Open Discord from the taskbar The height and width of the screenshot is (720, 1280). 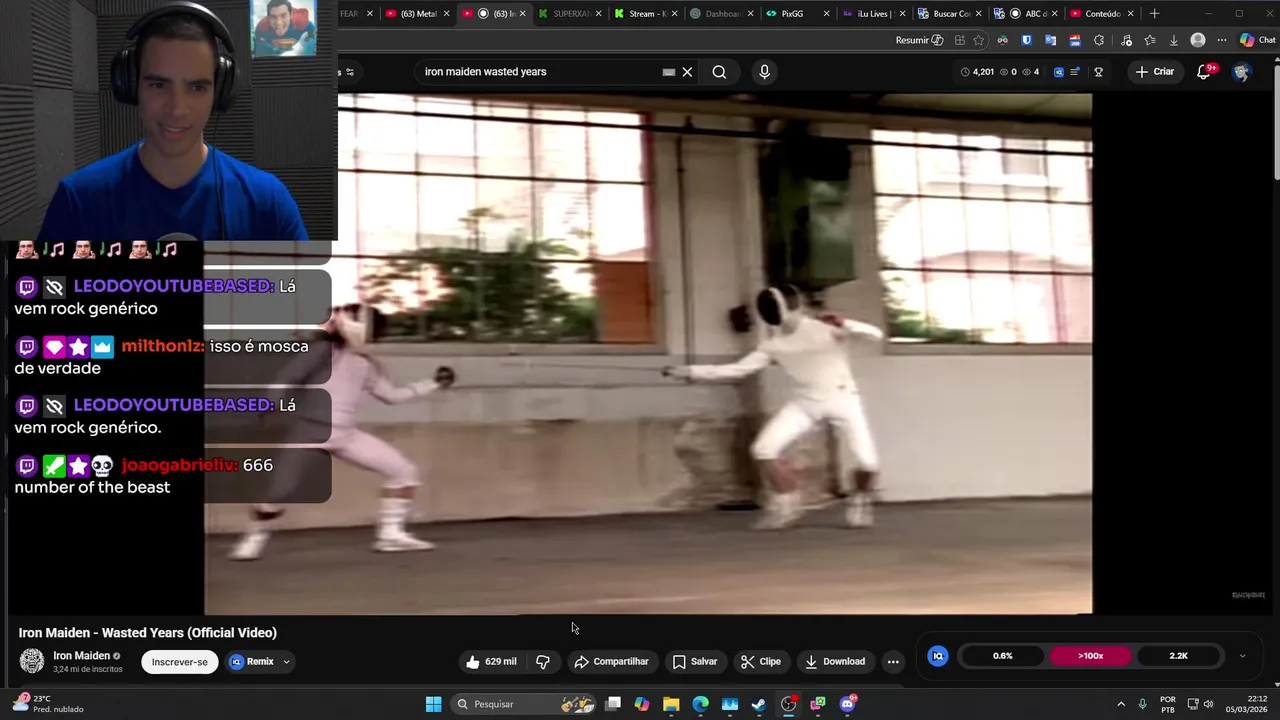pos(847,704)
